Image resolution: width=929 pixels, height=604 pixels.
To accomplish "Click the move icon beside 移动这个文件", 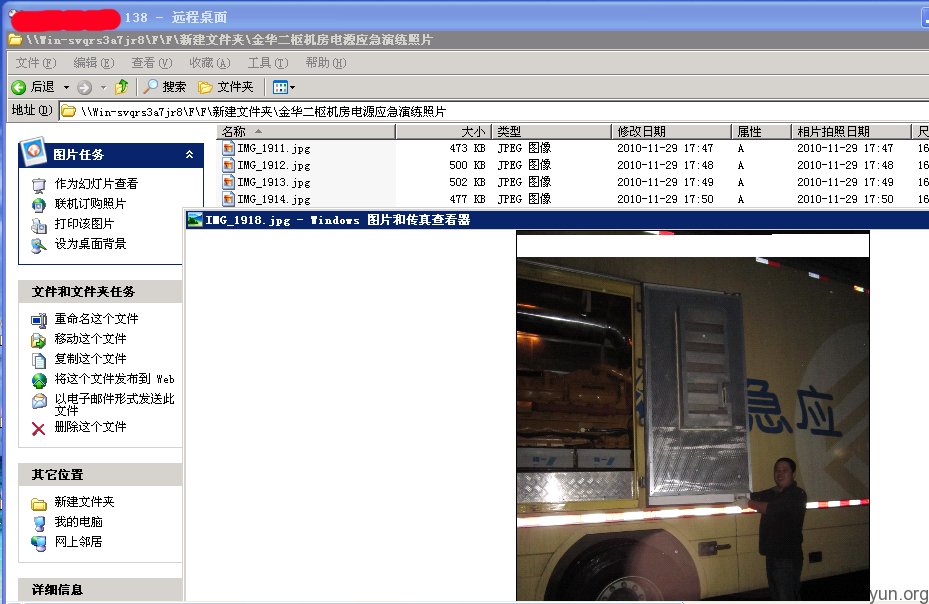I will pyautogui.click(x=39, y=341).
